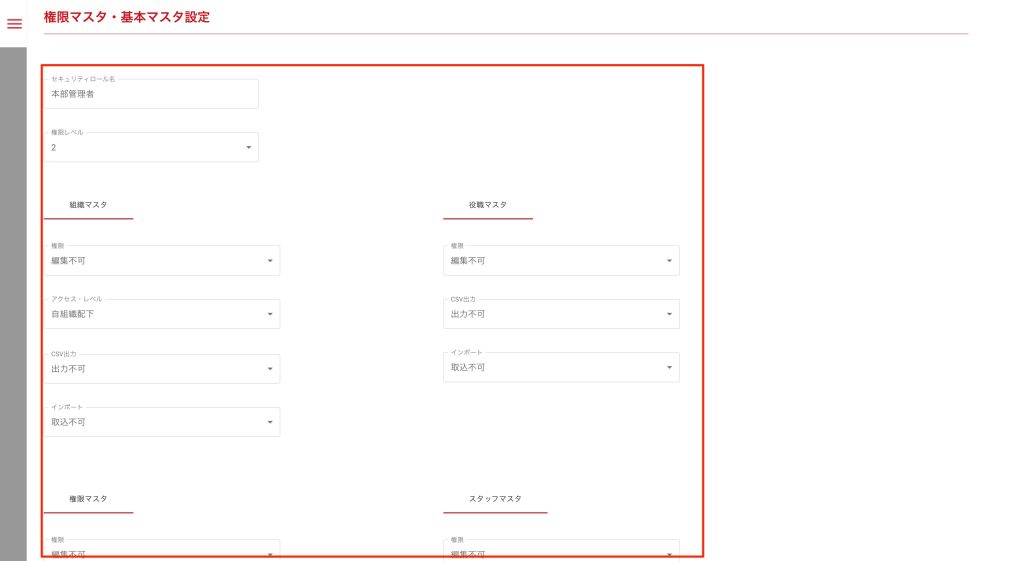Click arrow icon of 役職マスタ 権限 field
The image size is (1024, 561).
coord(669,261)
